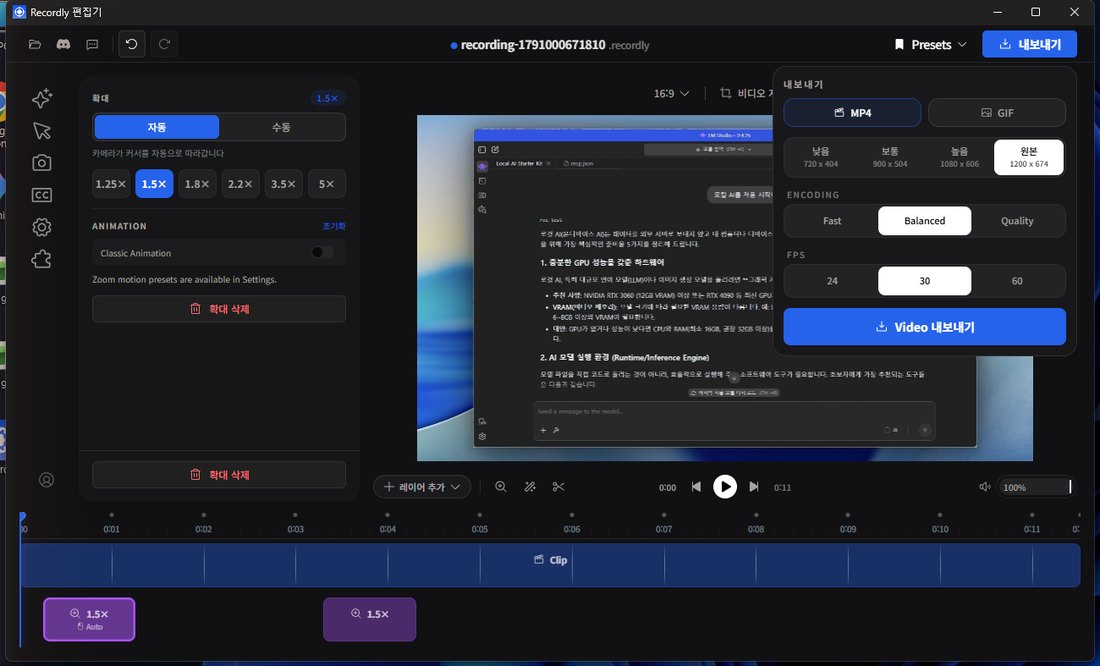Redo the last edit

tap(164, 44)
